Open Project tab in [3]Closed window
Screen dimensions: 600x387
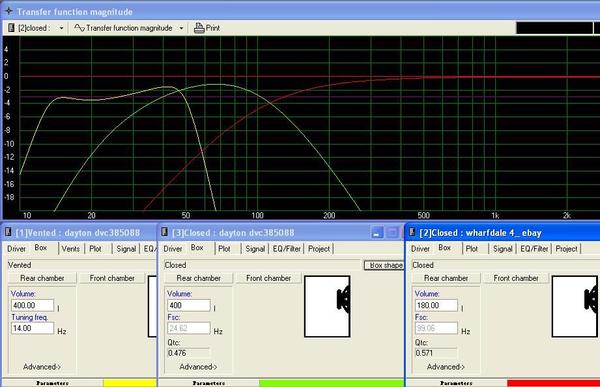pyautogui.click(x=319, y=249)
